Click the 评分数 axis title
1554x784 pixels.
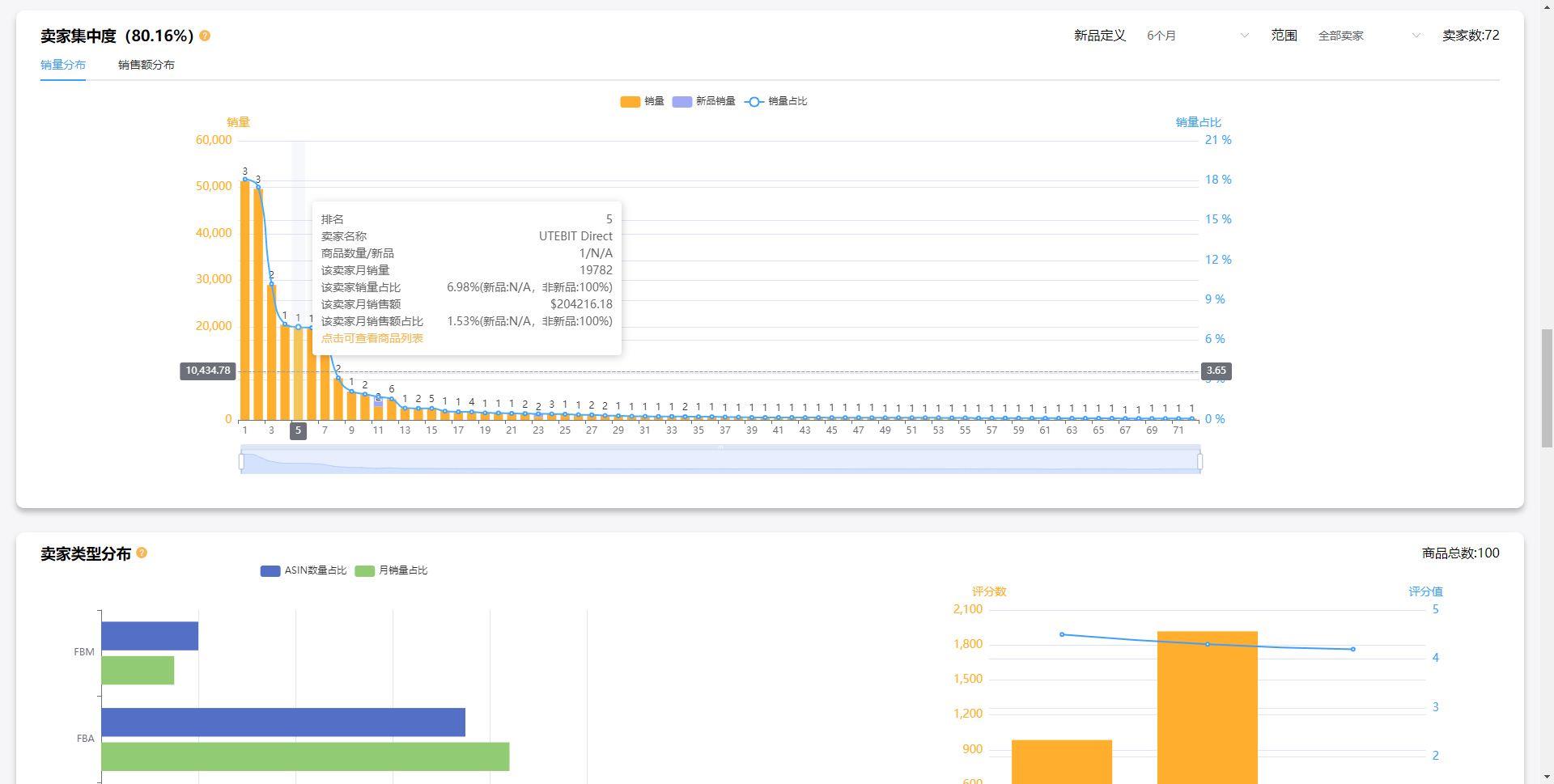[989, 591]
